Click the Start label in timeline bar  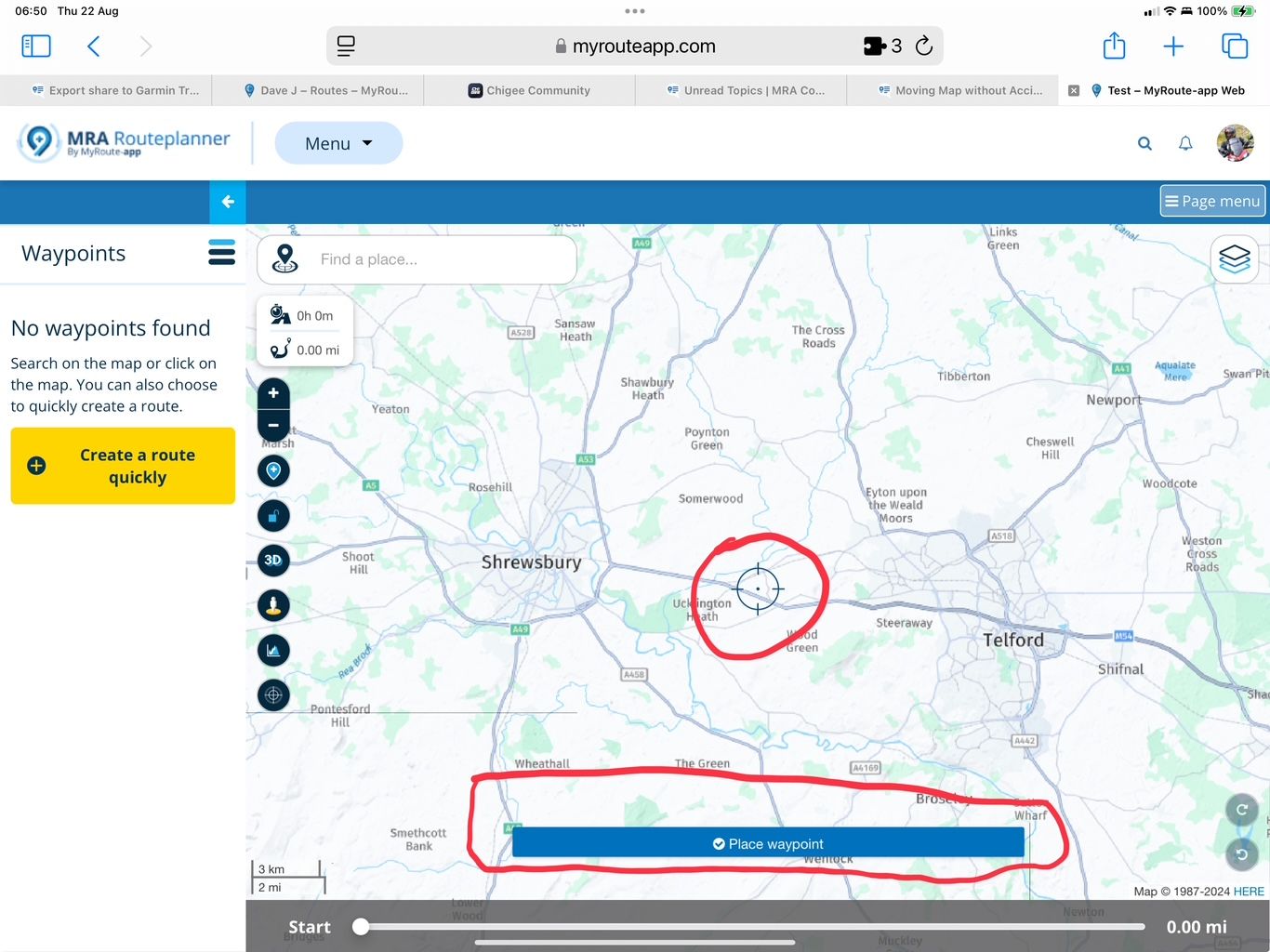(310, 927)
